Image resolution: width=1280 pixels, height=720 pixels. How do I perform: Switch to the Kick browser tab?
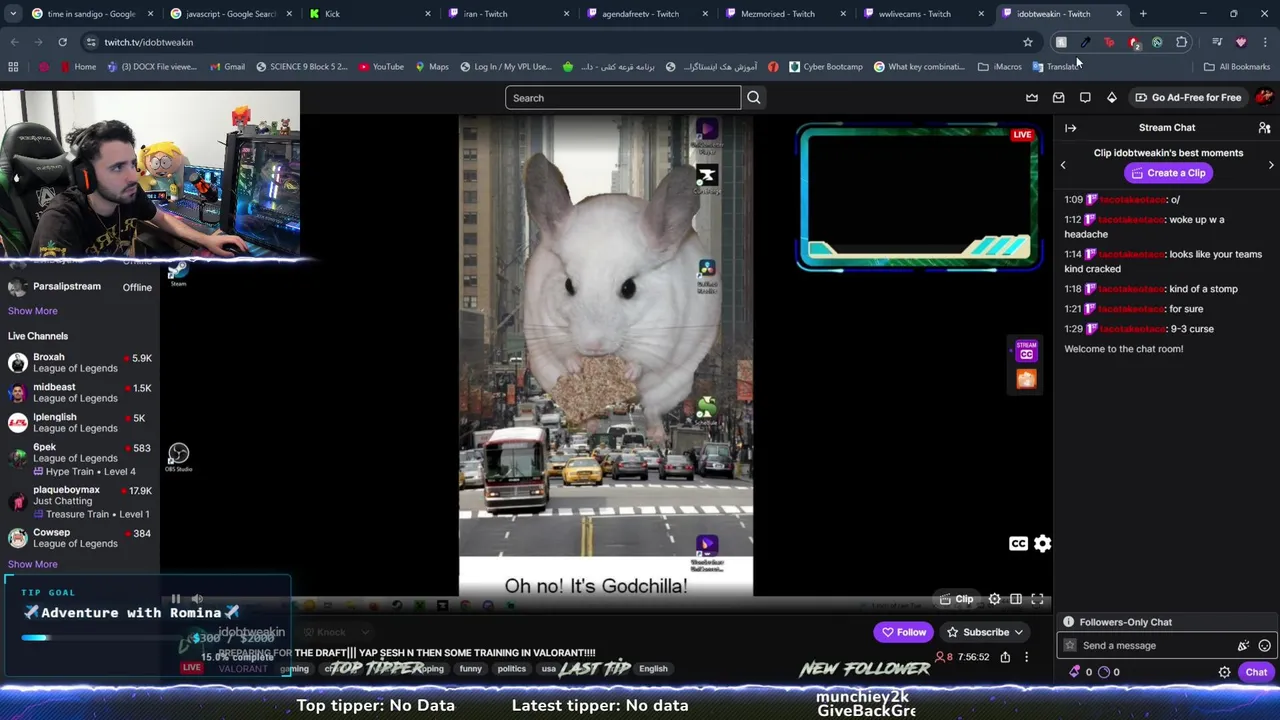click(370, 14)
